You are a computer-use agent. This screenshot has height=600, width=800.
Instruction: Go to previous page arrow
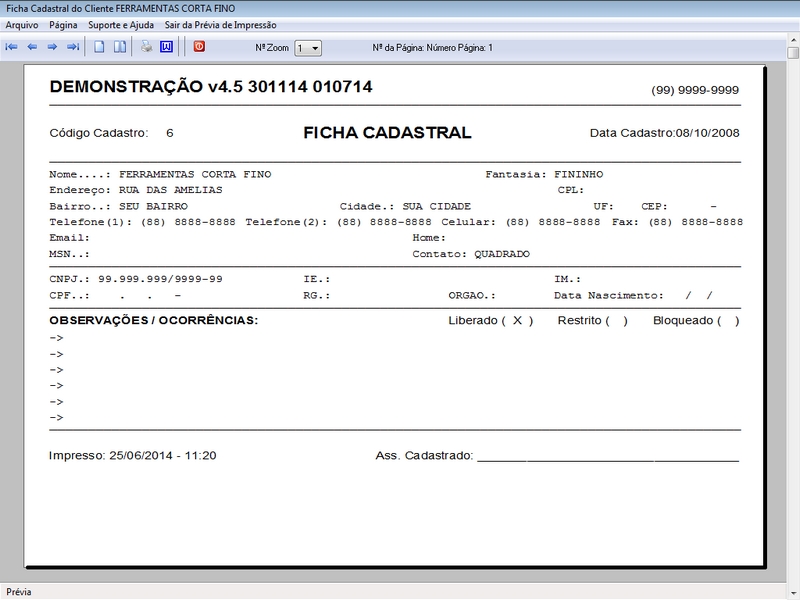pos(32,47)
